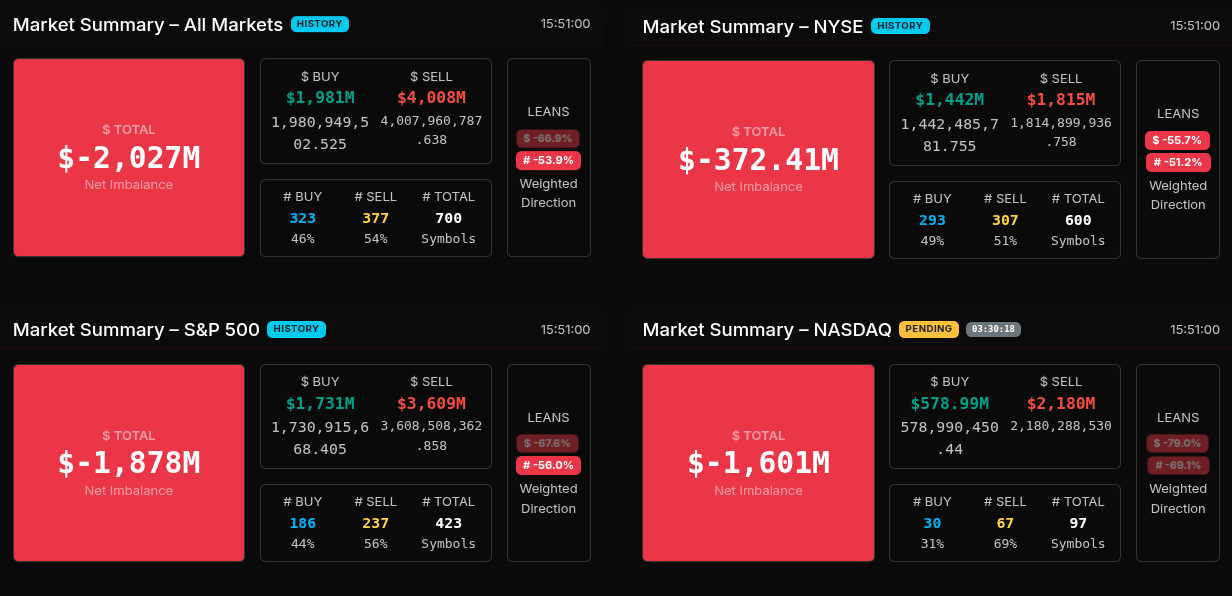The width and height of the screenshot is (1232, 596).
Task: Click the $-1,878M S&P 500 imbalance tile
Action: point(129,463)
